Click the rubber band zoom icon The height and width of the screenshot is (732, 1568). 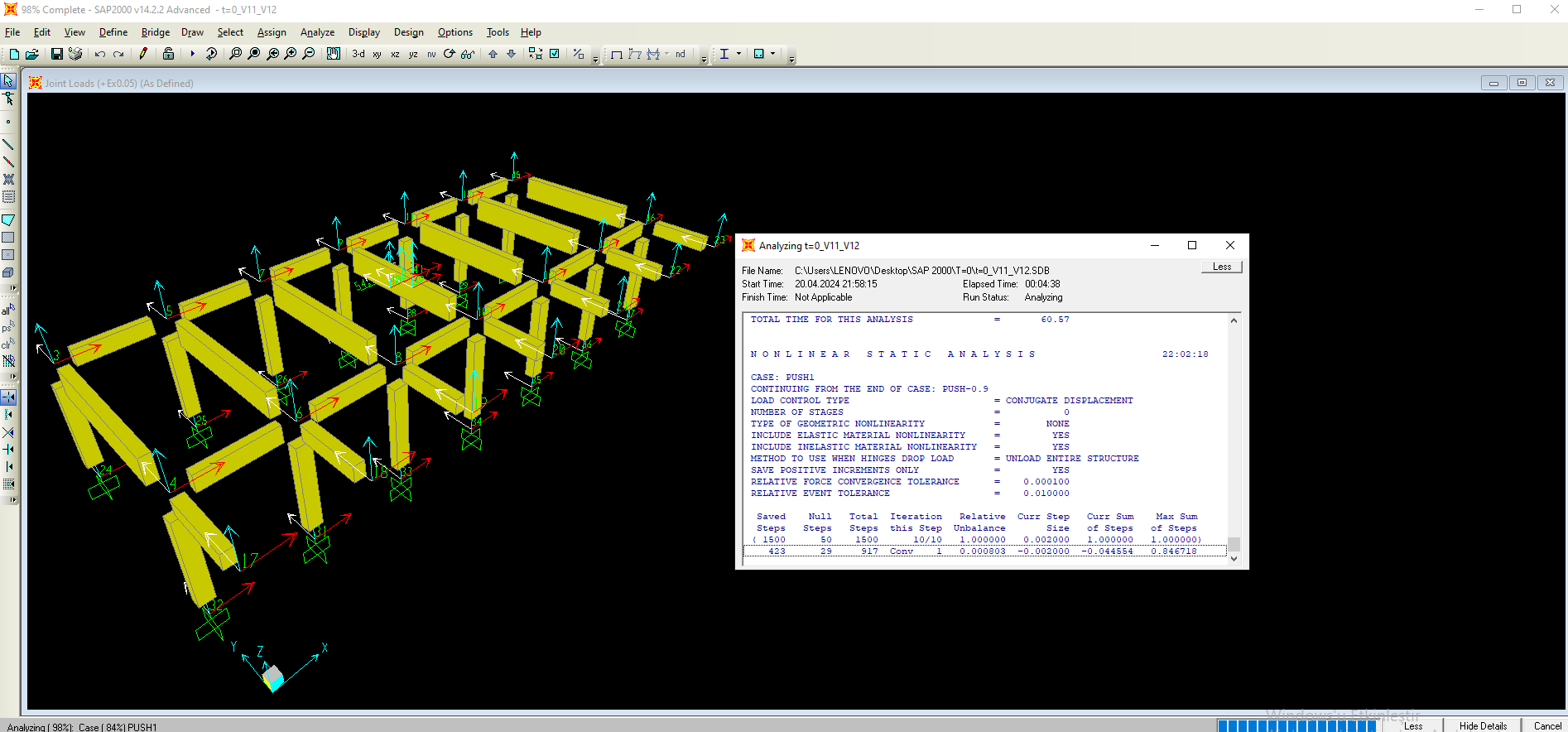coord(236,54)
